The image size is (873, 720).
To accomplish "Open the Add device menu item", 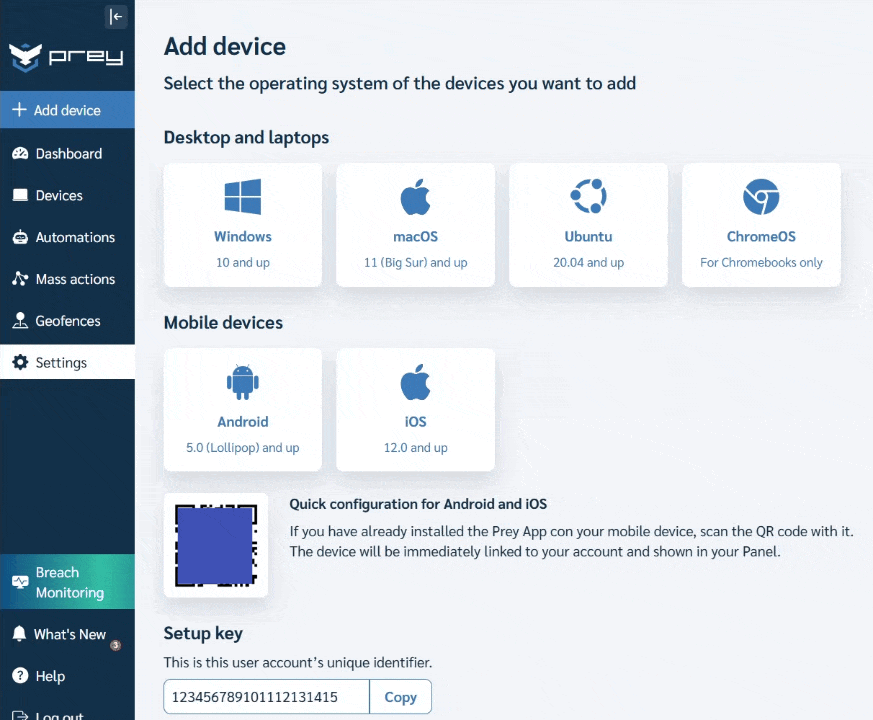I will (67, 110).
